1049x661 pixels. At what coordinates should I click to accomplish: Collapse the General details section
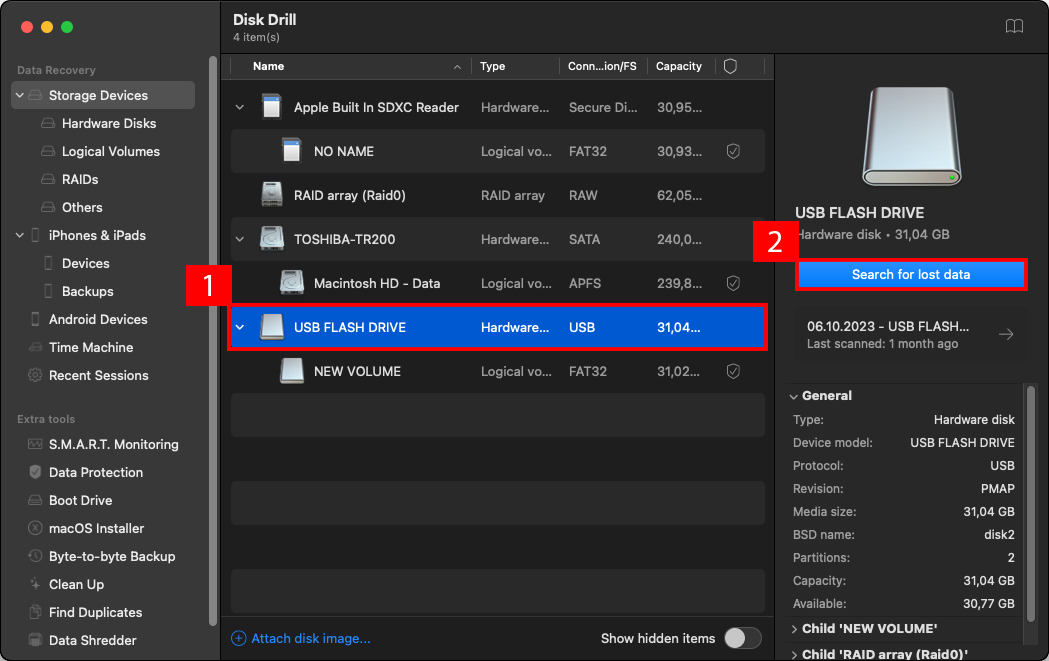pos(793,396)
